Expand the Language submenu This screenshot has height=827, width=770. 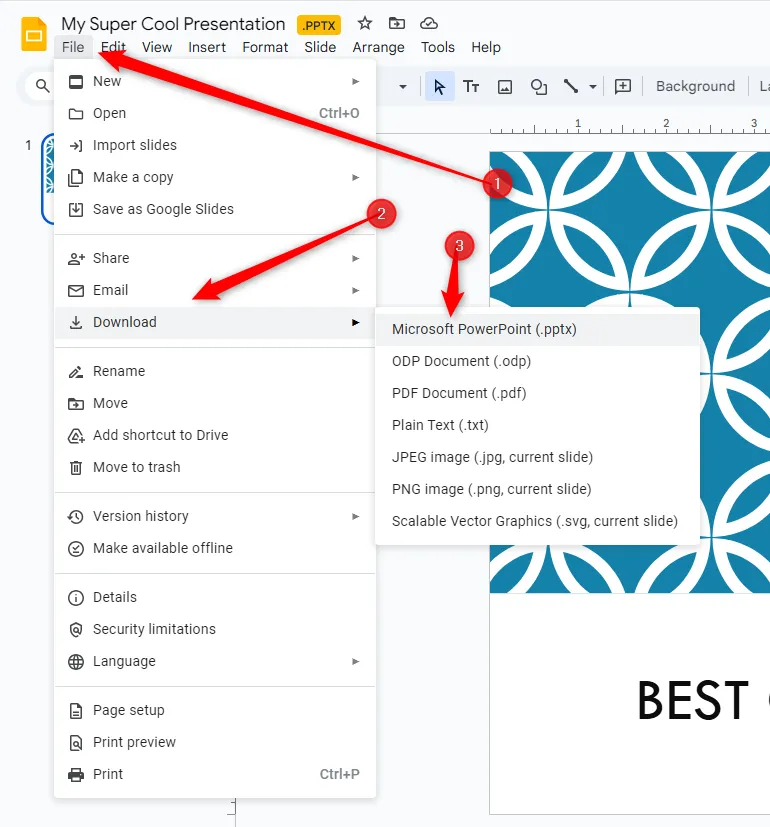(215, 661)
